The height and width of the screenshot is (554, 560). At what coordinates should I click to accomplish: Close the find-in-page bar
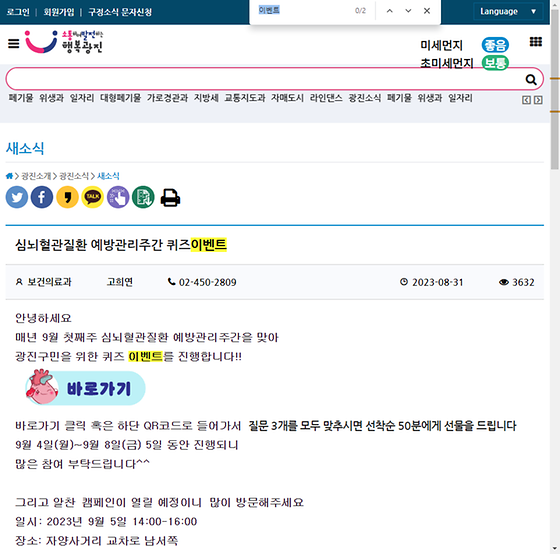coord(427,11)
